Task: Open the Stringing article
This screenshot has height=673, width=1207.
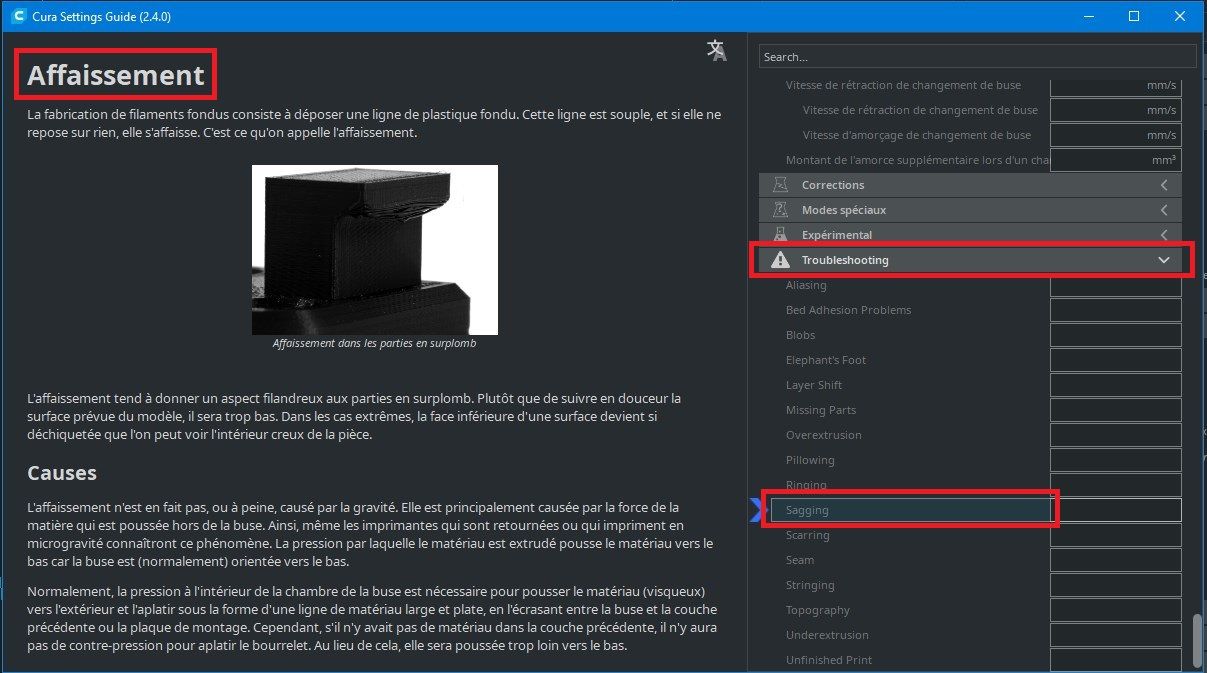Action: pyautogui.click(x=810, y=585)
